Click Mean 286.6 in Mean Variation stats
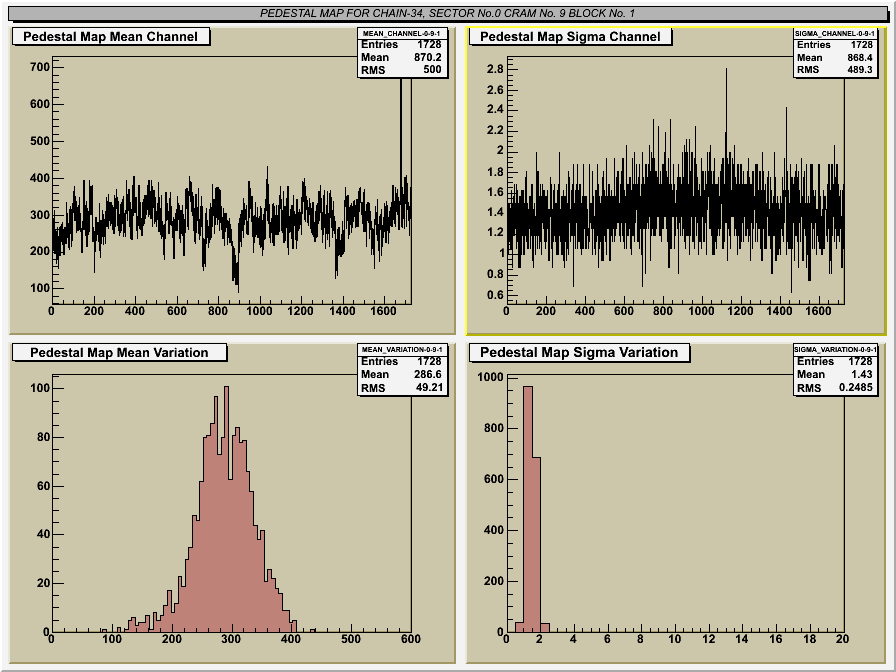 (x=401, y=374)
